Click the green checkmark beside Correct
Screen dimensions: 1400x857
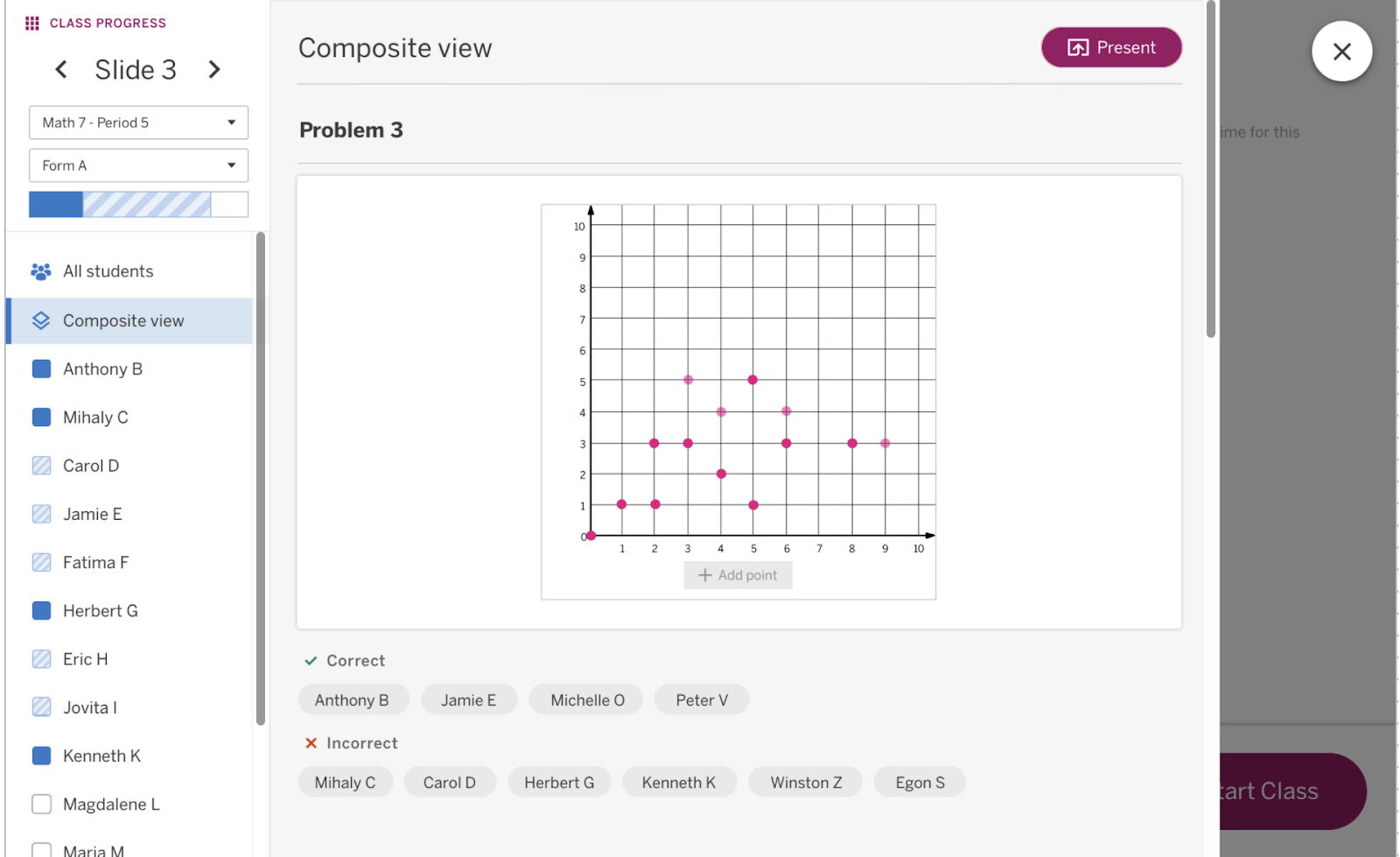tap(311, 660)
